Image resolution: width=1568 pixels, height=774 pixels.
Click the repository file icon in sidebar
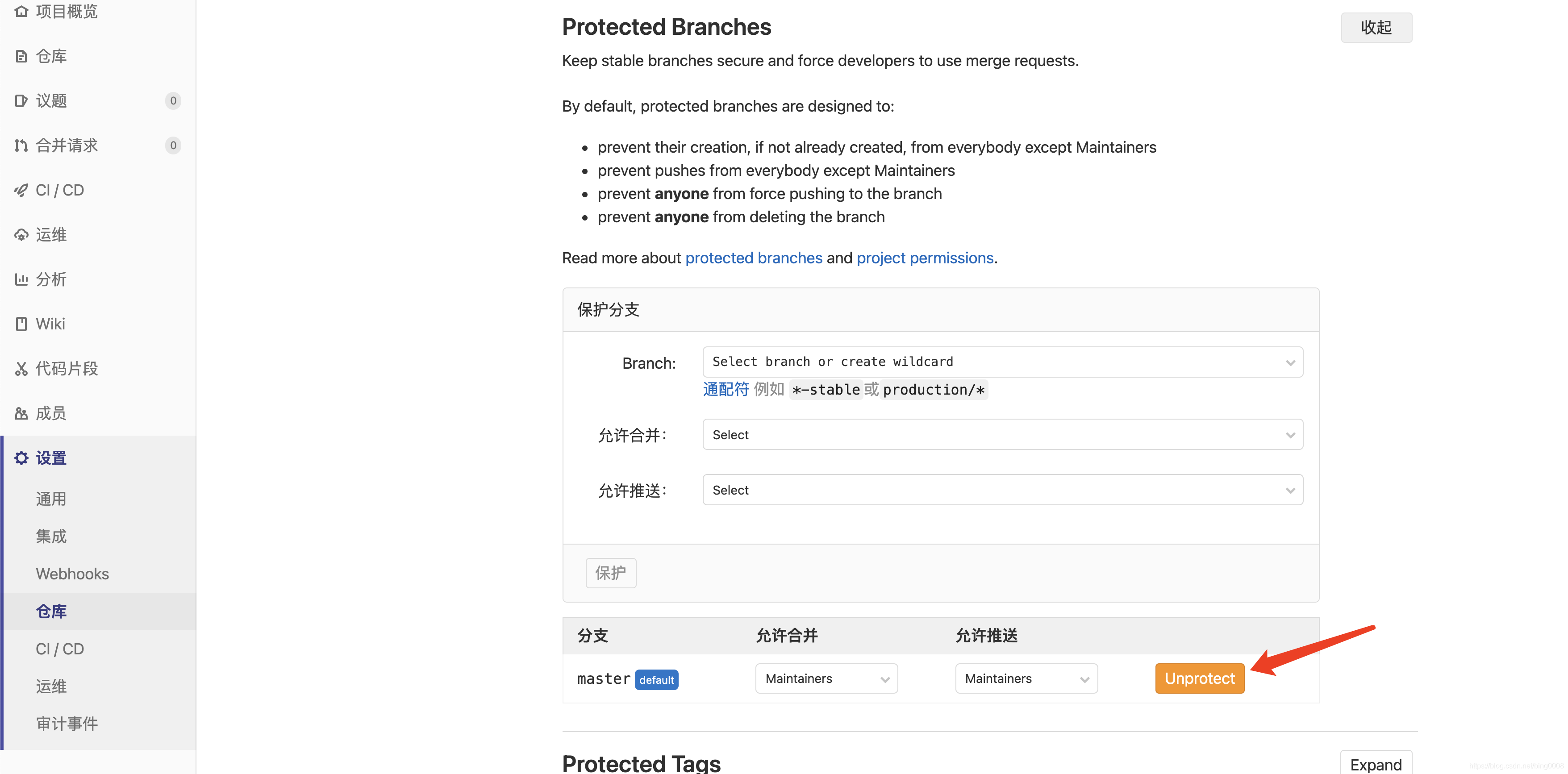[21, 56]
